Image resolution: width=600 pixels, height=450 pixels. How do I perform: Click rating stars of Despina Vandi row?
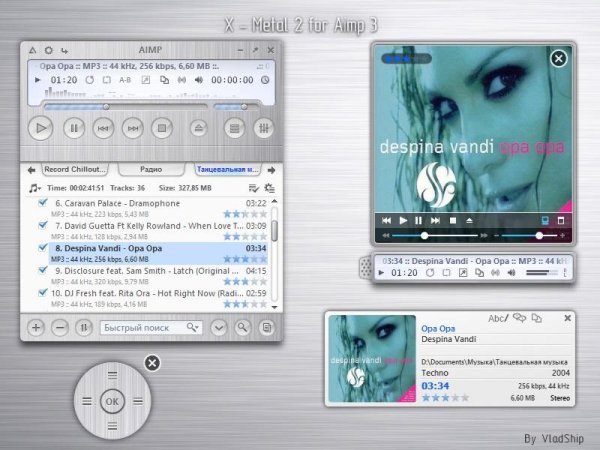point(245,259)
